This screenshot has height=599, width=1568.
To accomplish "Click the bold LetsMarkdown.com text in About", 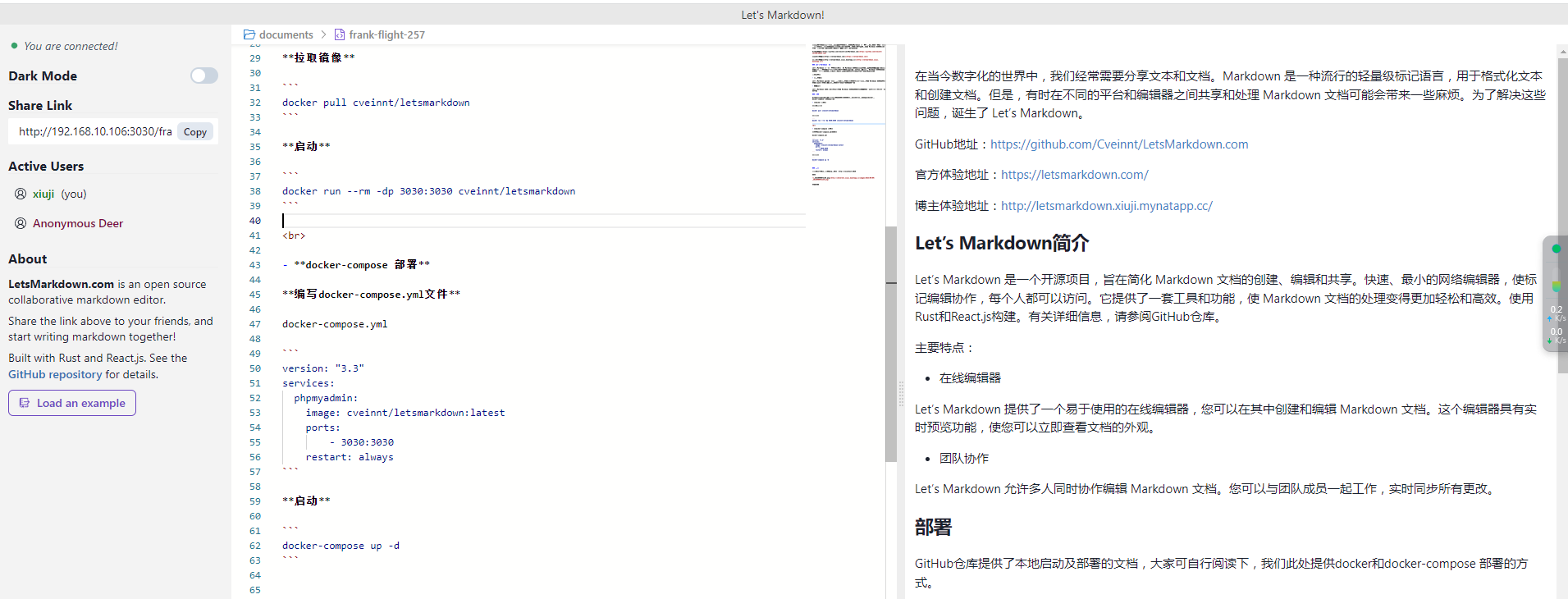I will coord(62,284).
